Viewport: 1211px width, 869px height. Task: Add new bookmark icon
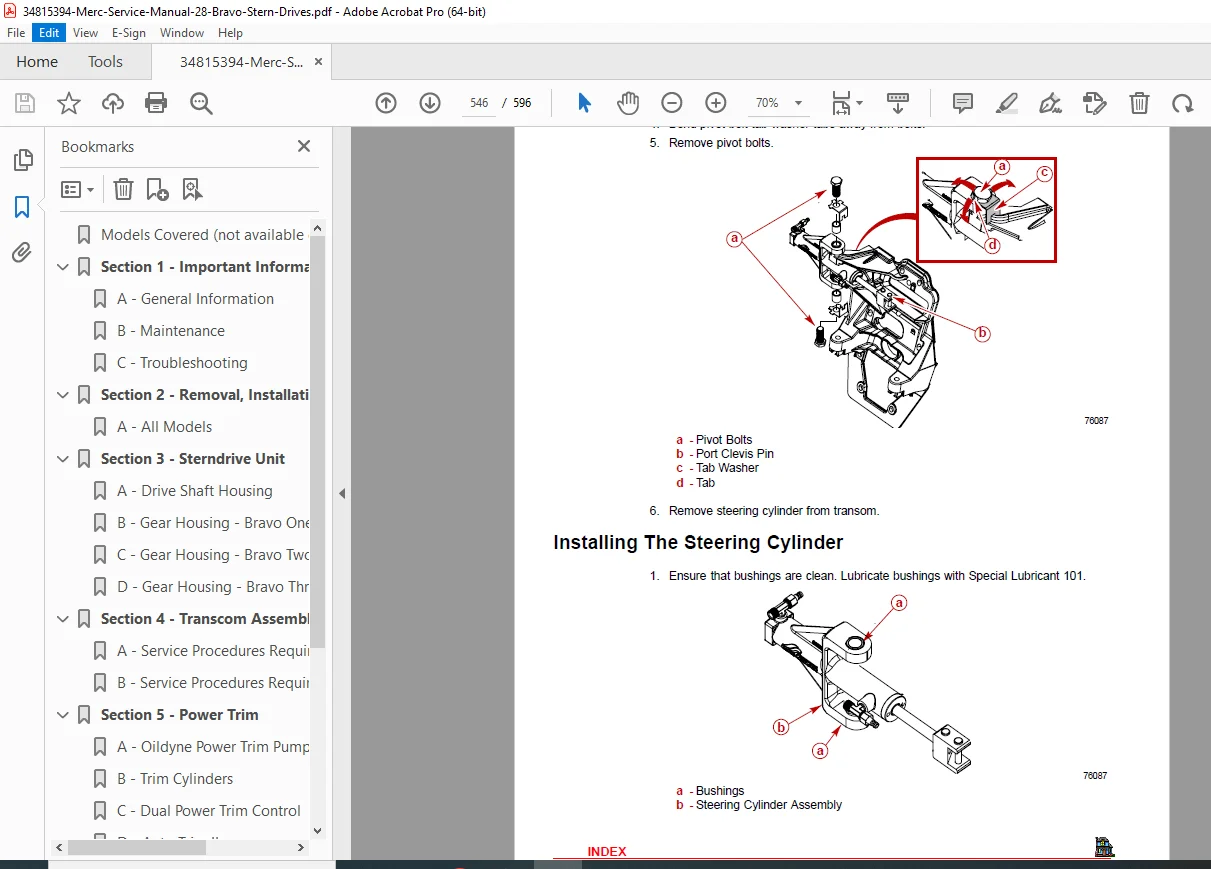157,189
